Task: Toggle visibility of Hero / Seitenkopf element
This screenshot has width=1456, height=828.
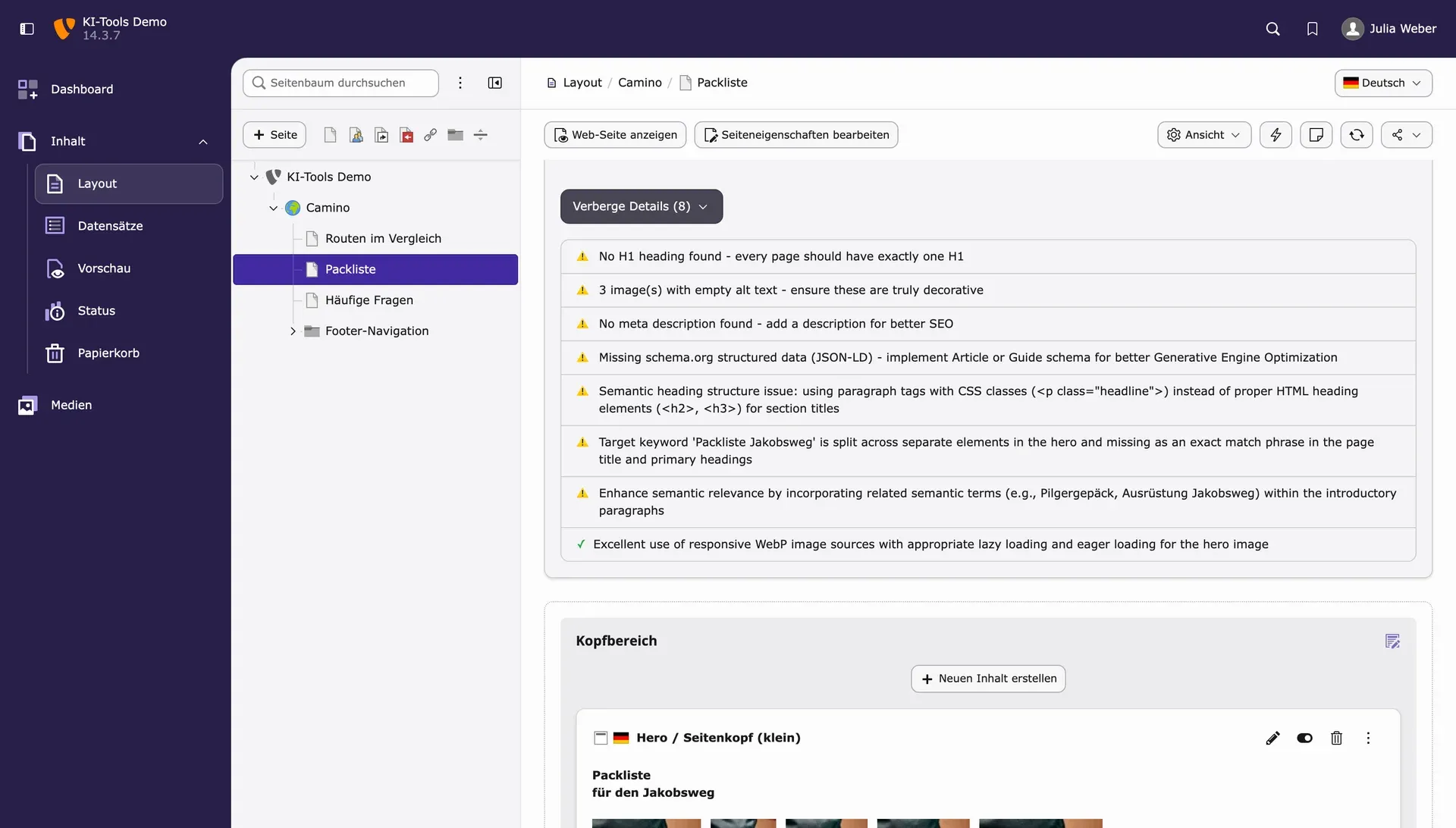Action: tap(1305, 739)
